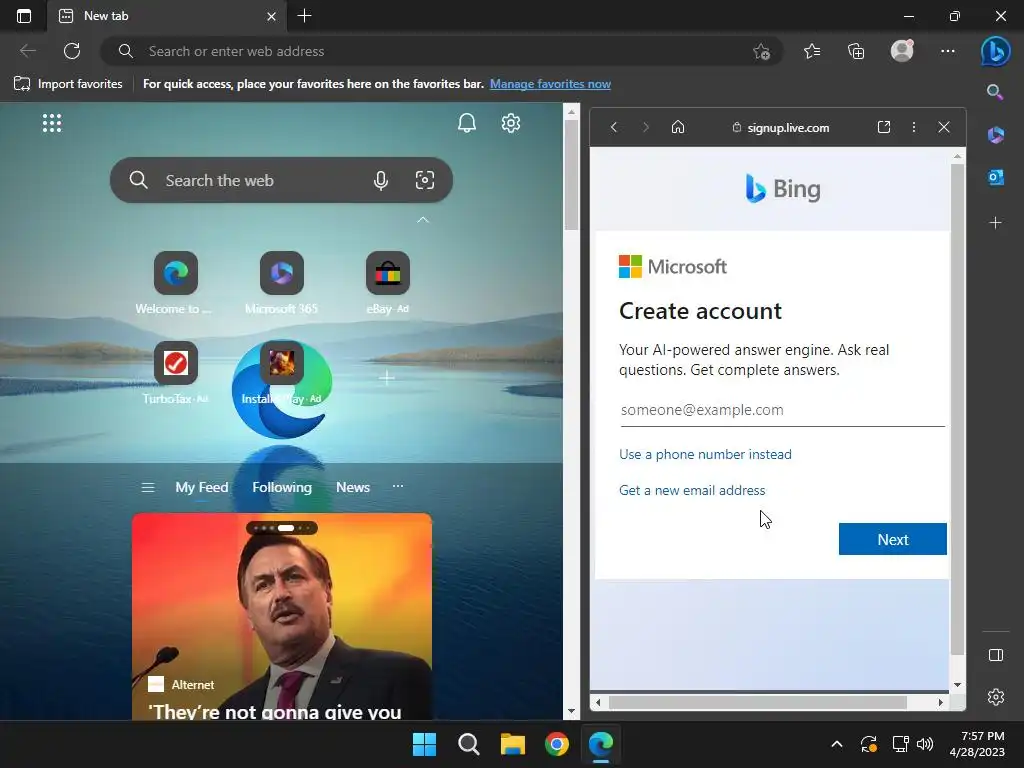Open File Explorer from the taskbar

(513, 744)
